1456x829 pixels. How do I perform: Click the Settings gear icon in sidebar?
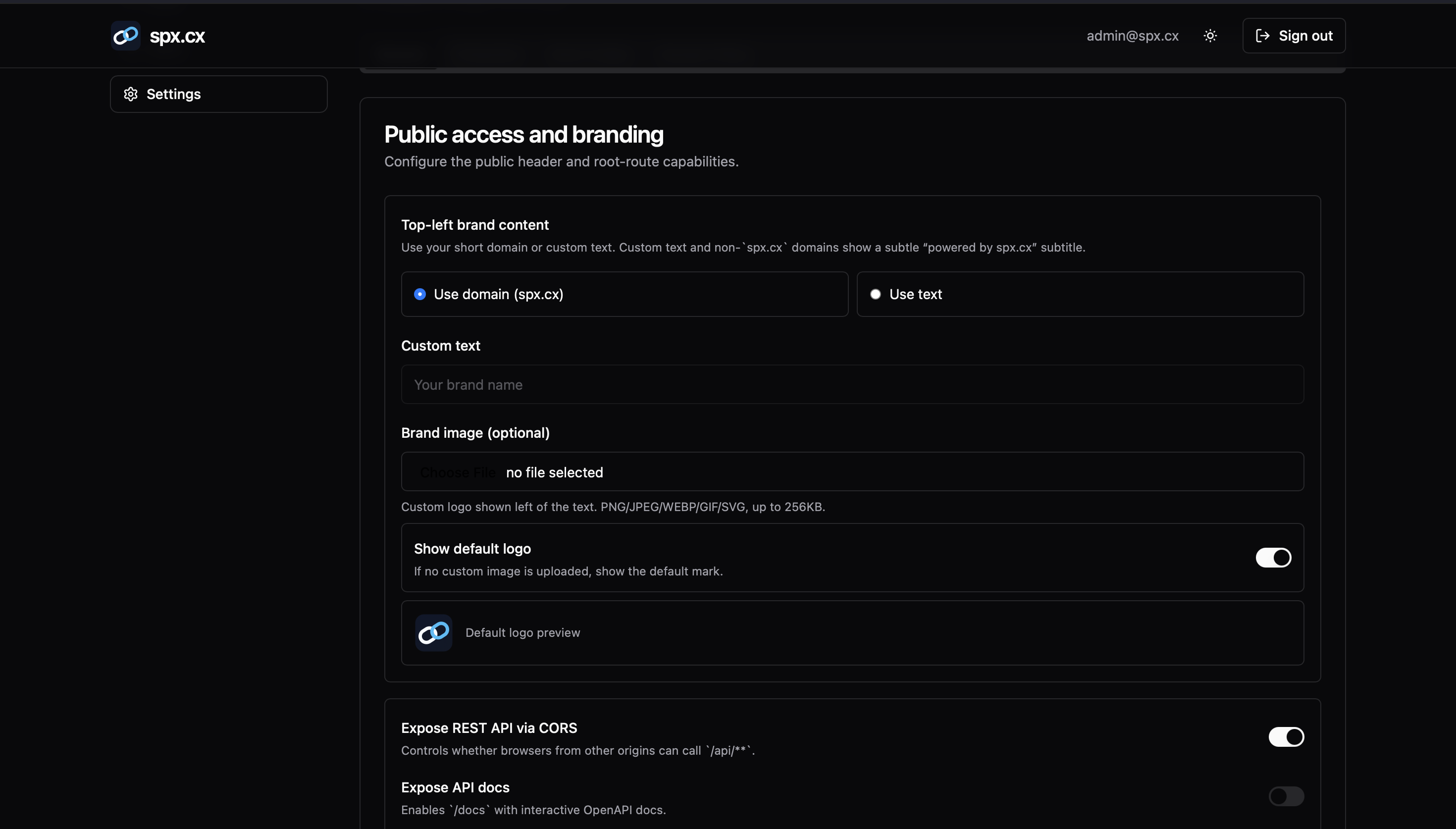pyautogui.click(x=131, y=94)
